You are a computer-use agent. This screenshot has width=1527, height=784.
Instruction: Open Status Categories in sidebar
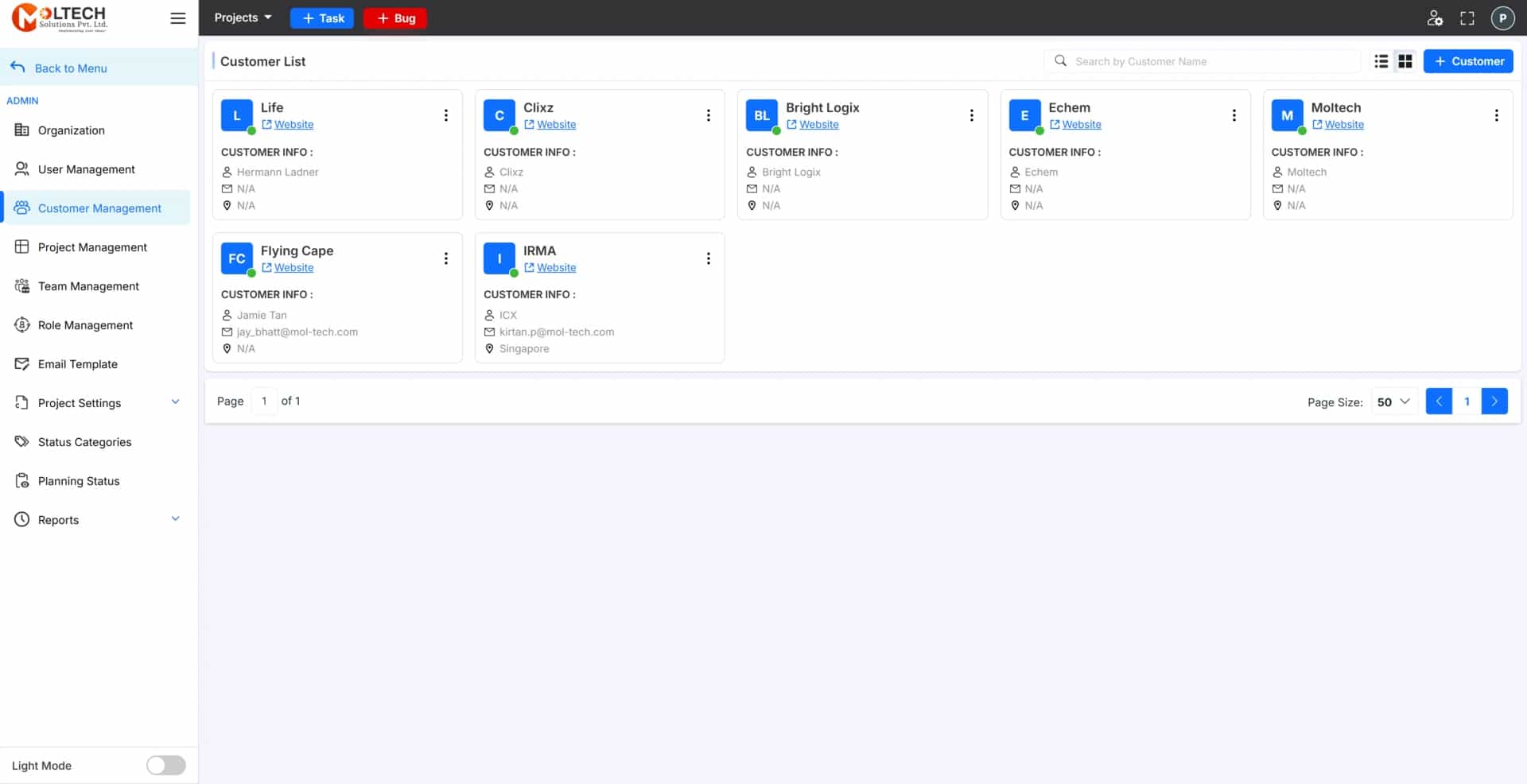(x=97, y=442)
